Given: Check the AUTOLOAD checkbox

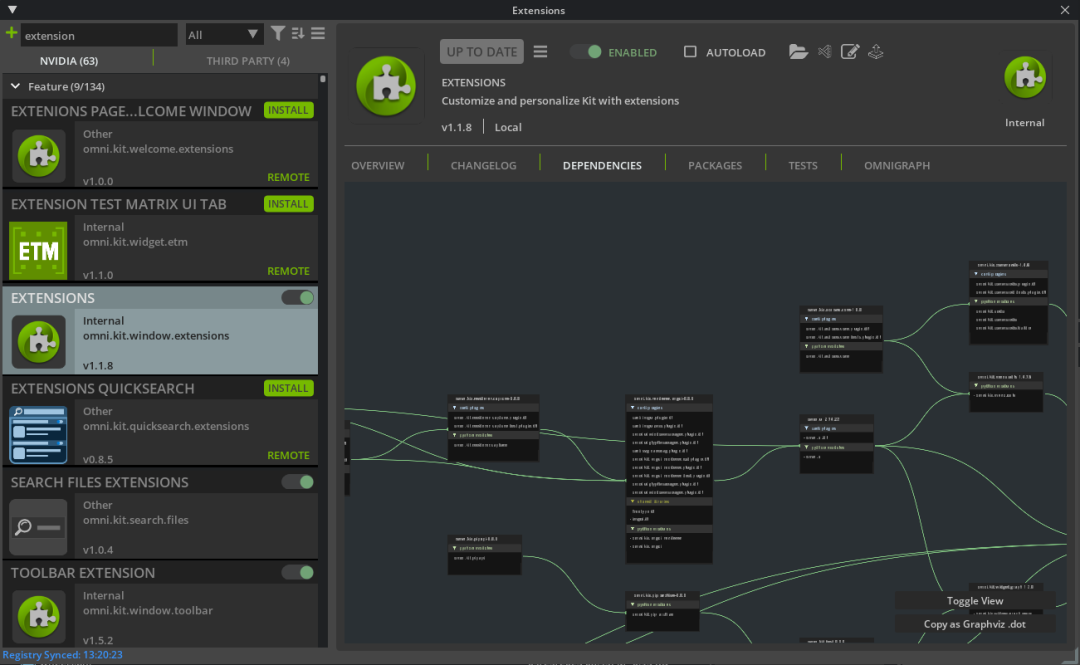Looking at the screenshot, I should click(690, 52).
